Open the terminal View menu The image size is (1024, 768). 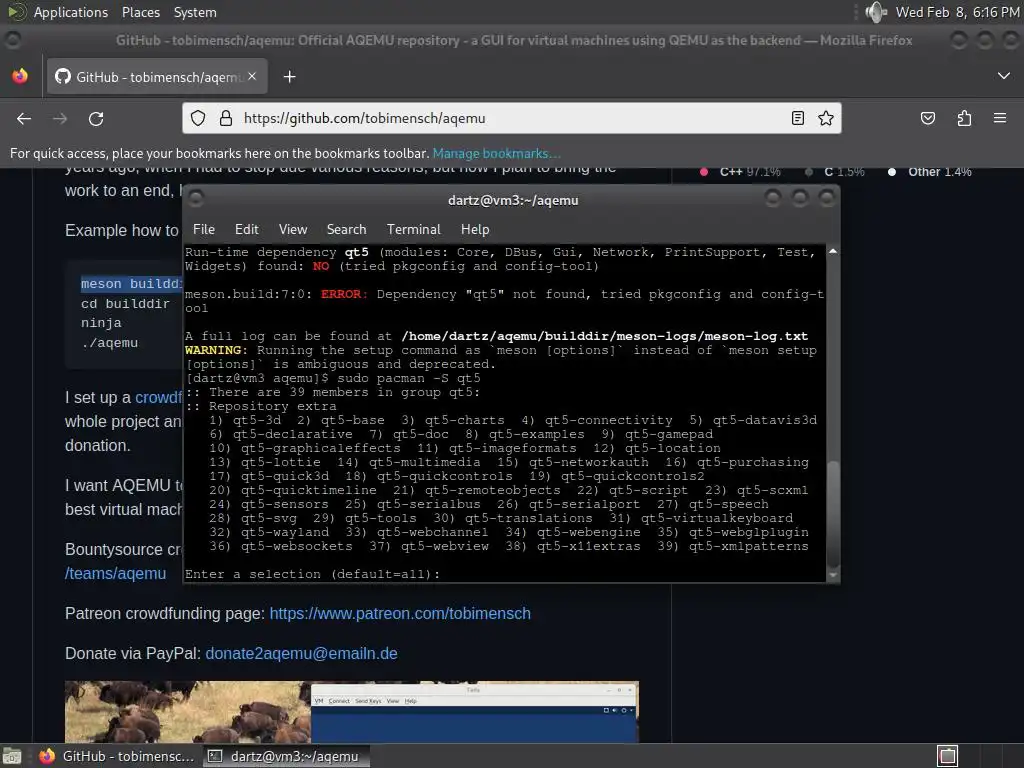[x=293, y=229]
